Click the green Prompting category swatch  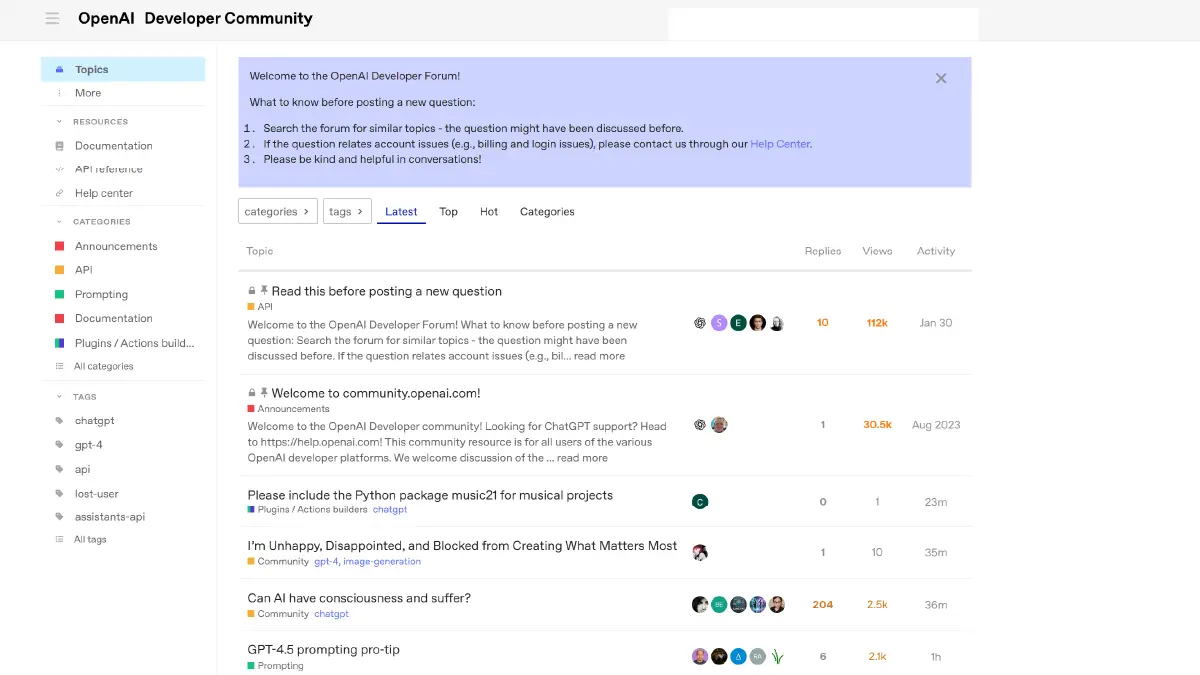point(59,295)
